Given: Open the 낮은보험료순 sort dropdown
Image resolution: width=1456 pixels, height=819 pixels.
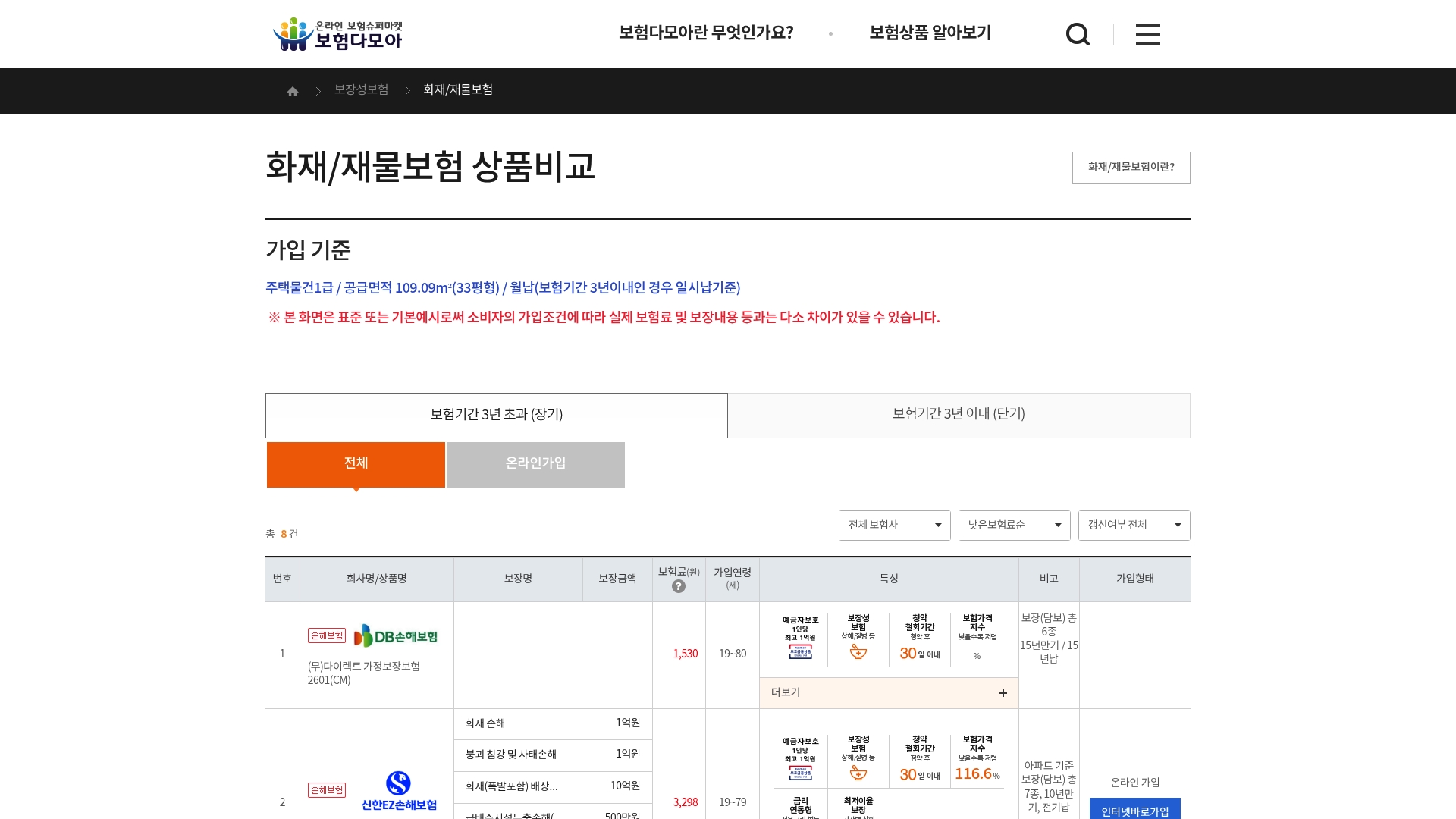Looking at the screenshot, I should (x=1014, y=526).
